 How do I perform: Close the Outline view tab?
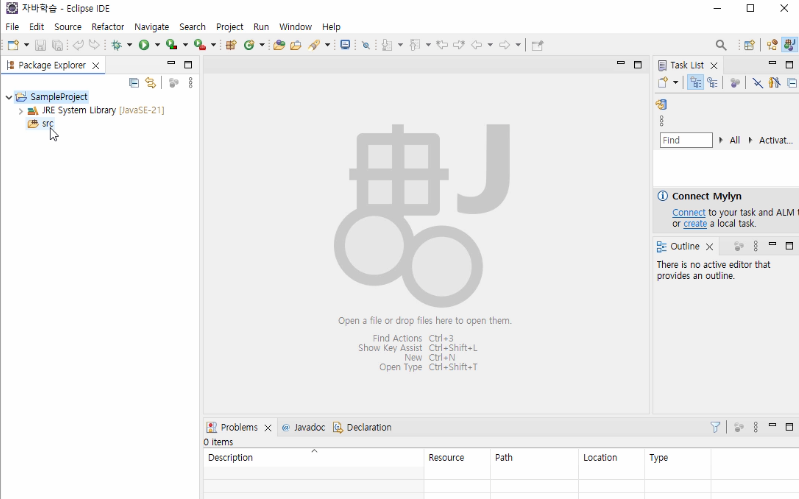click(709, 247)
